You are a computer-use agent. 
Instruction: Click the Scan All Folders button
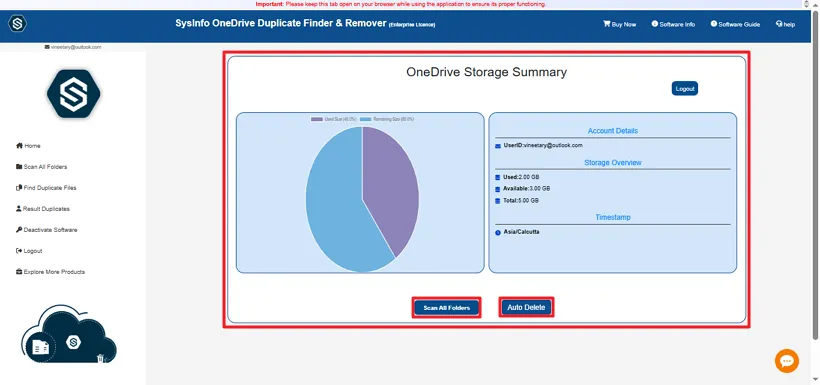point(447,308)
